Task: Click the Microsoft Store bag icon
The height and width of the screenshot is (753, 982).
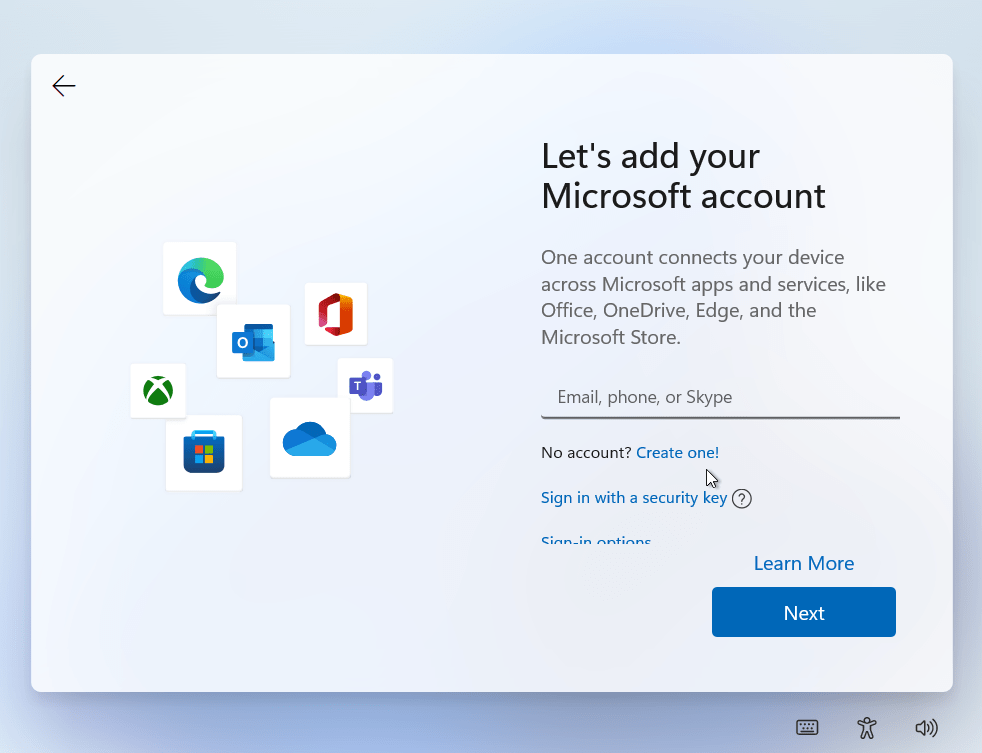Action: (x=204, y=452)
